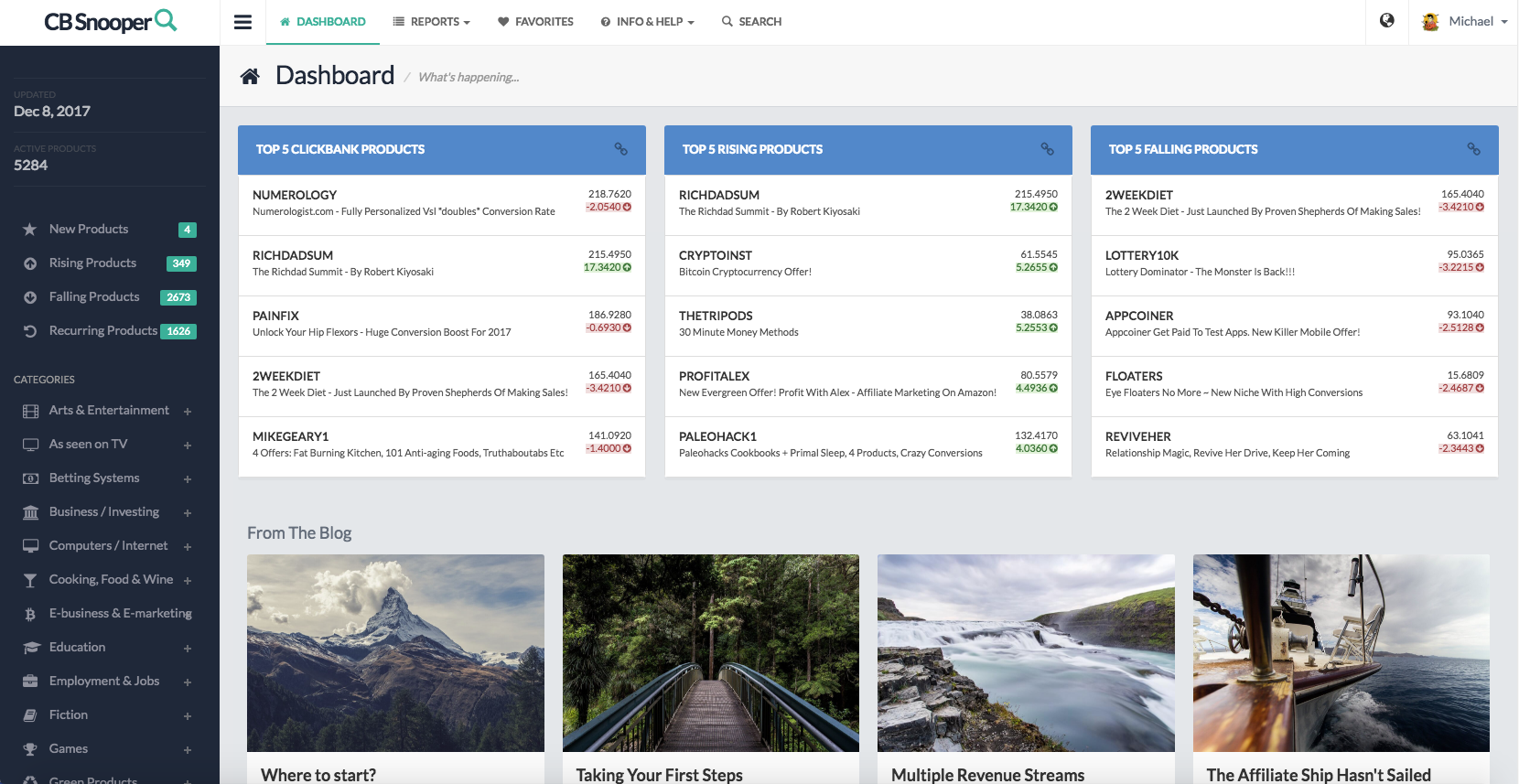The height and width of the screenshot is (784, 1519).
Task: Click the THETRIPODS product name
Action: click(x=716, y=316)
